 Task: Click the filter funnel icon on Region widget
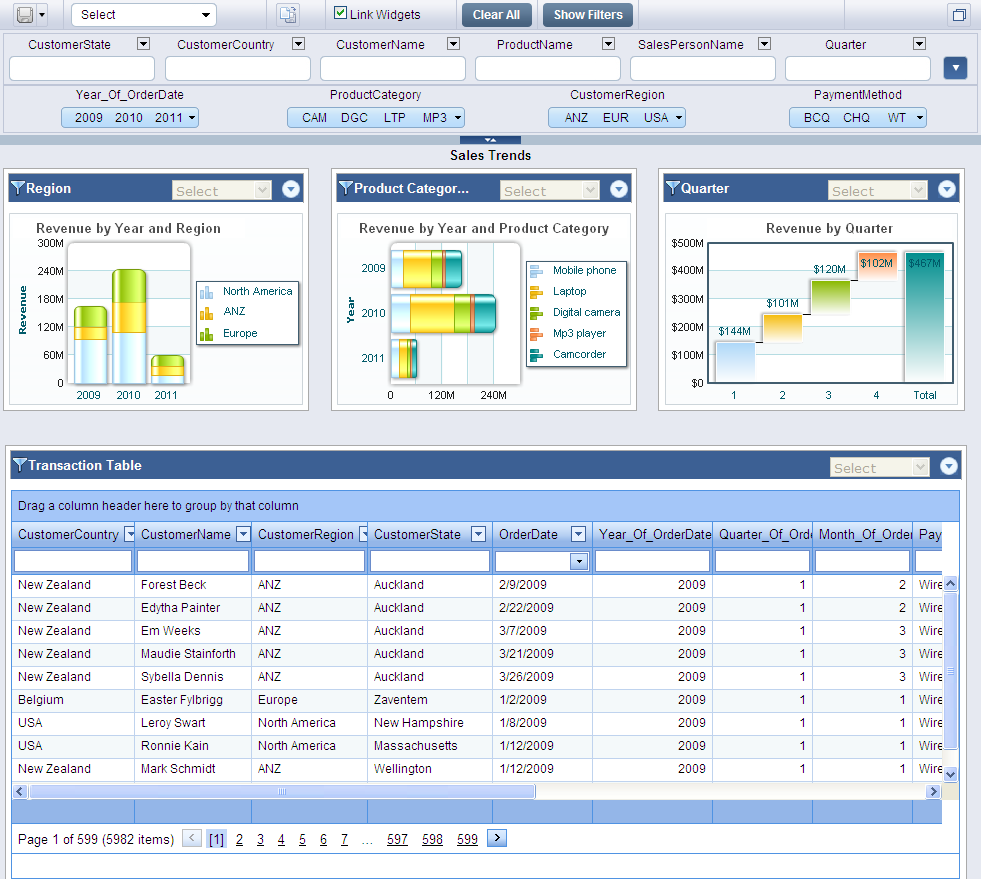pos(18,189)
